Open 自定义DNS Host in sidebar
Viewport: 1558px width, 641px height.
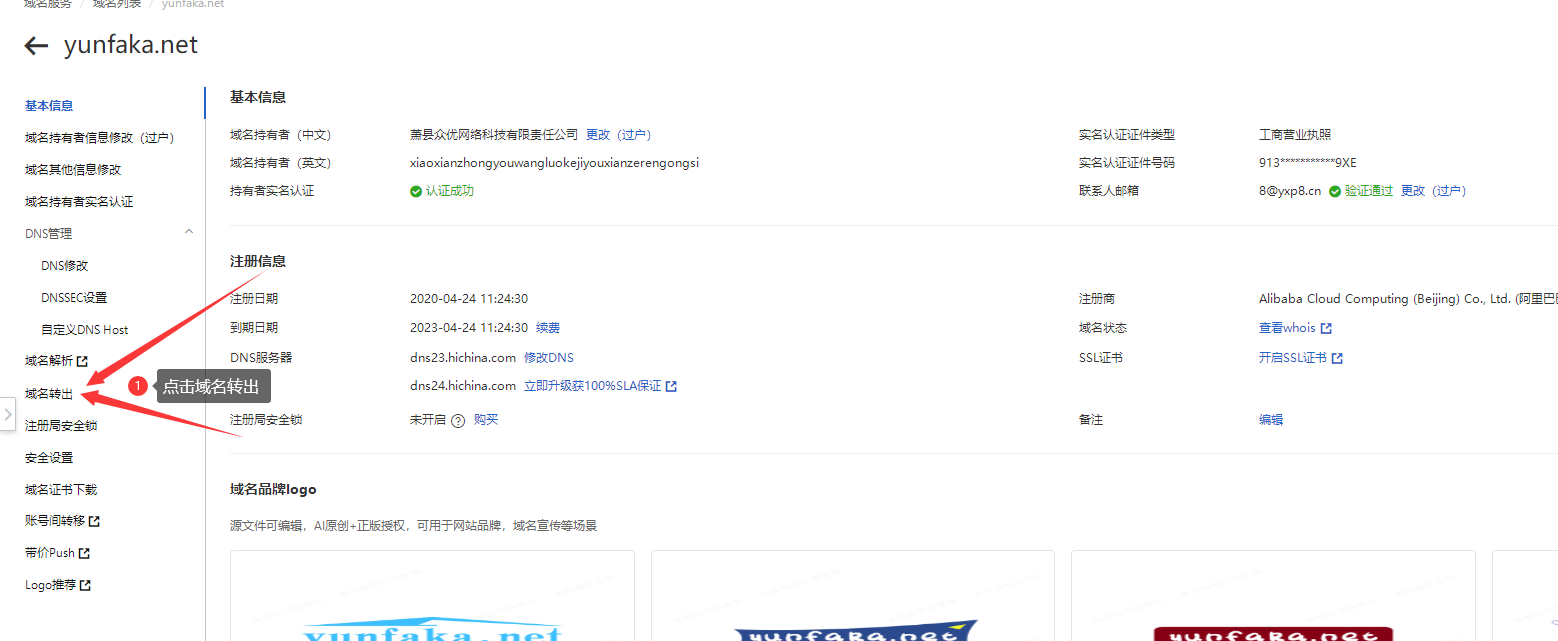tap(85, 330)
